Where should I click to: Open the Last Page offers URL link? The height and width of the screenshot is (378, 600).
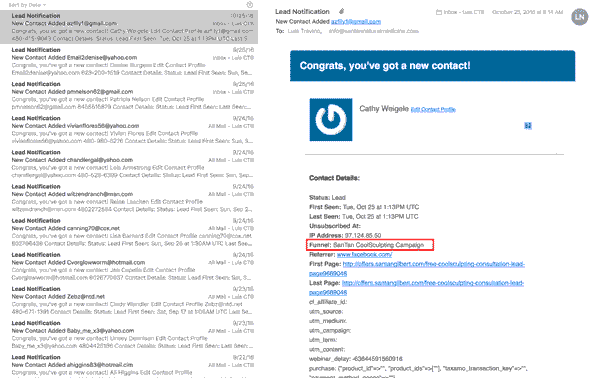[416, 288]
